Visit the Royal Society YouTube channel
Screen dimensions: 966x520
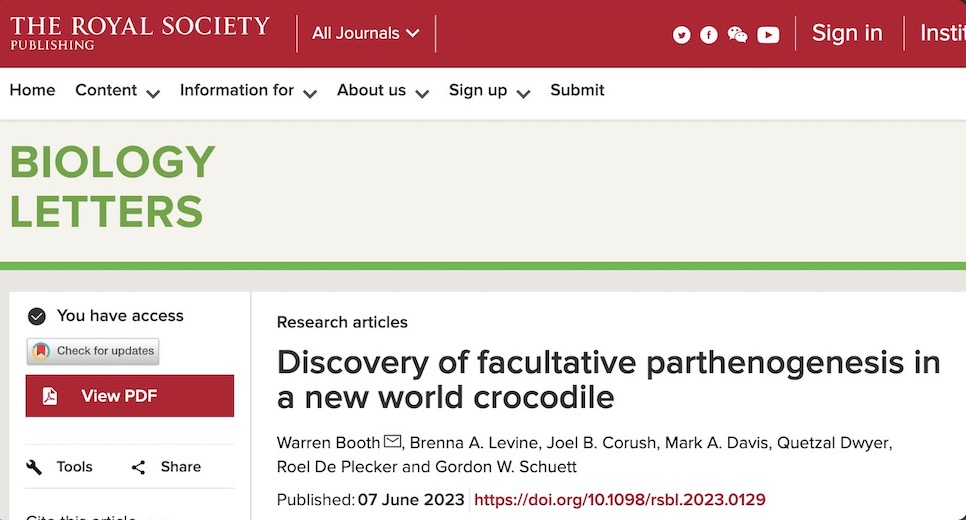pyautogui.click(x=768, y=35)
